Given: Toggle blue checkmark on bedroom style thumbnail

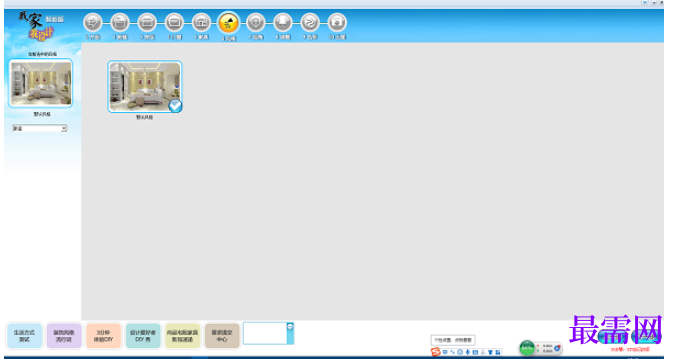Looking at the screenshot, I should (x=175, y=106).
